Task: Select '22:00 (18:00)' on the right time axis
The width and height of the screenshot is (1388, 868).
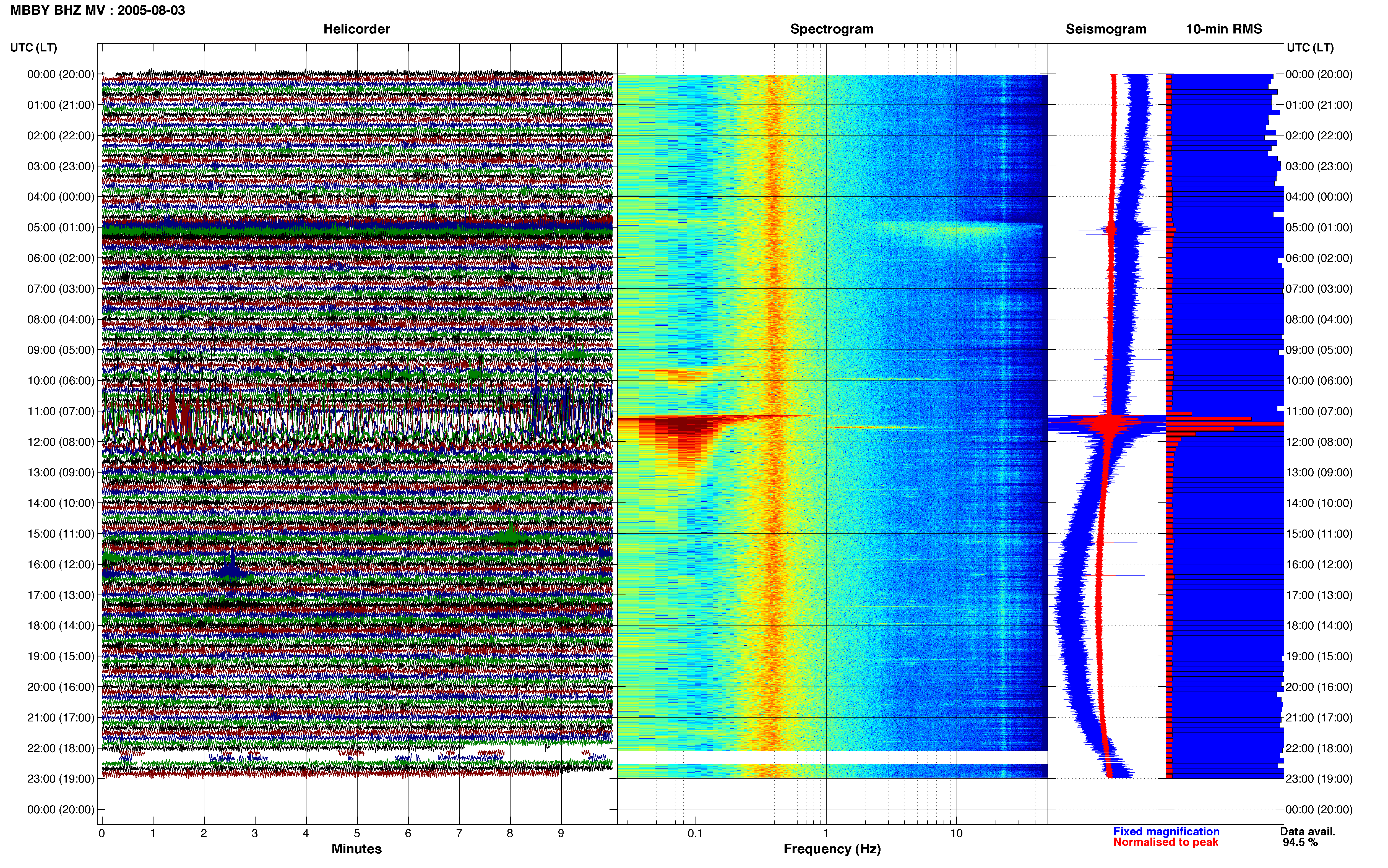Action: click(1319, 749)
